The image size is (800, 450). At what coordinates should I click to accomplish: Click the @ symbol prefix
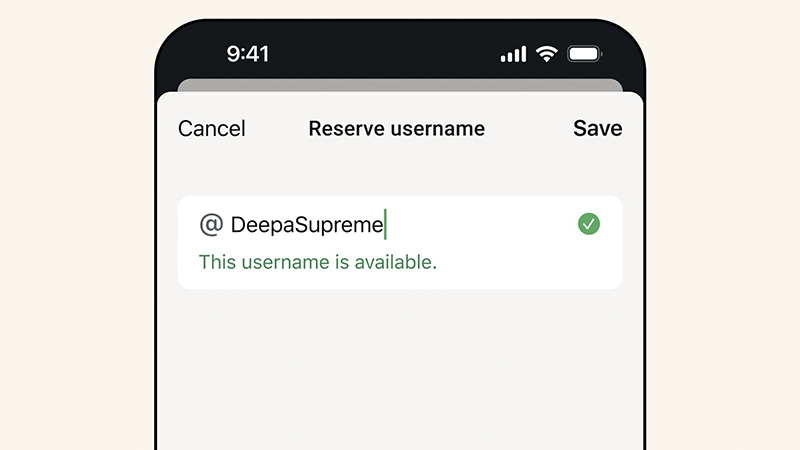coord(211,224)
